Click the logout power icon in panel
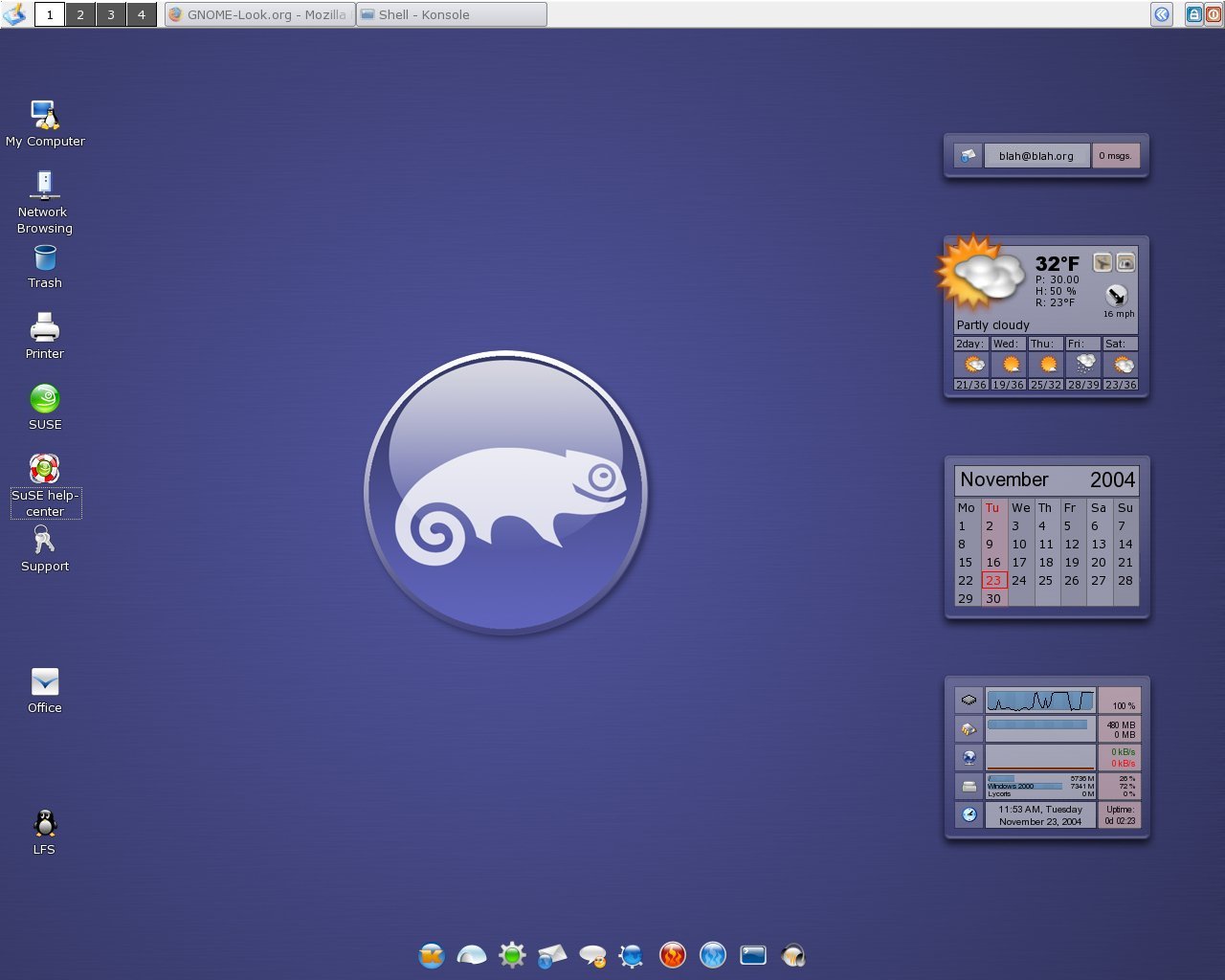1225x980 pixels. 1213,13
